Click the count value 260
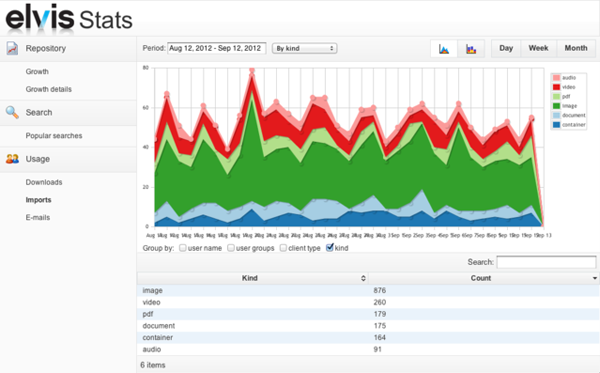 click(x=380, y=302)
